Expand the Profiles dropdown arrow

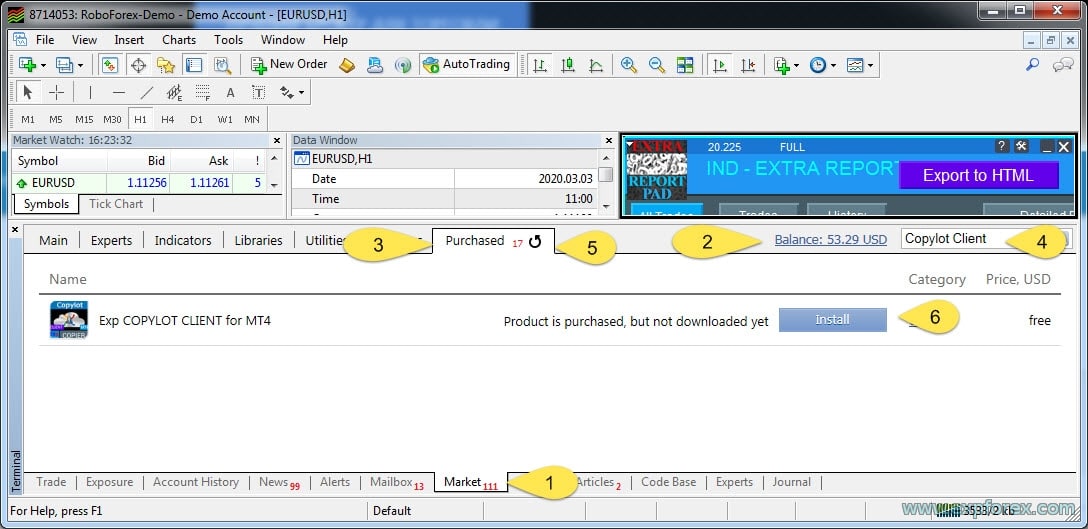click(x=80, y=65)
